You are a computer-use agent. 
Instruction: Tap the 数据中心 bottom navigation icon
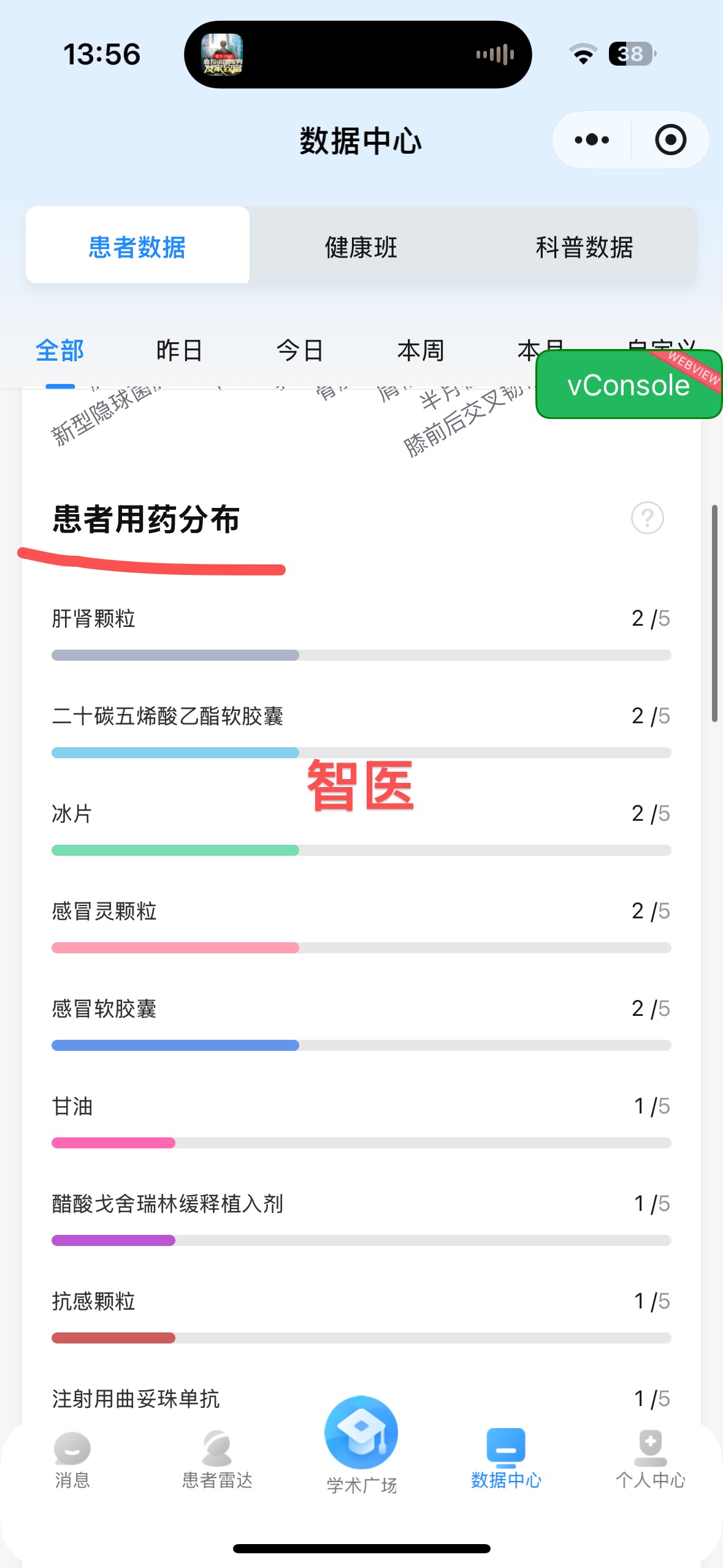pyautogui.click(x=506, y=1448)
